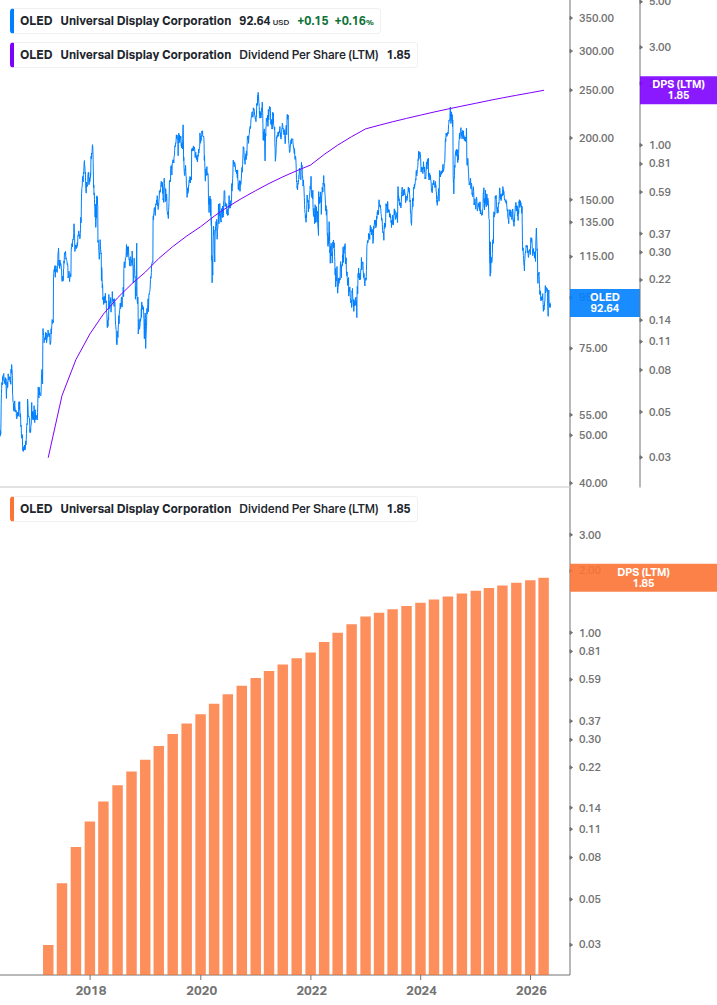The width and height of the screenshot is (717, 1005).
Task: Click the tallest last orange dividend bar
Action: click(x=543, y=776)
